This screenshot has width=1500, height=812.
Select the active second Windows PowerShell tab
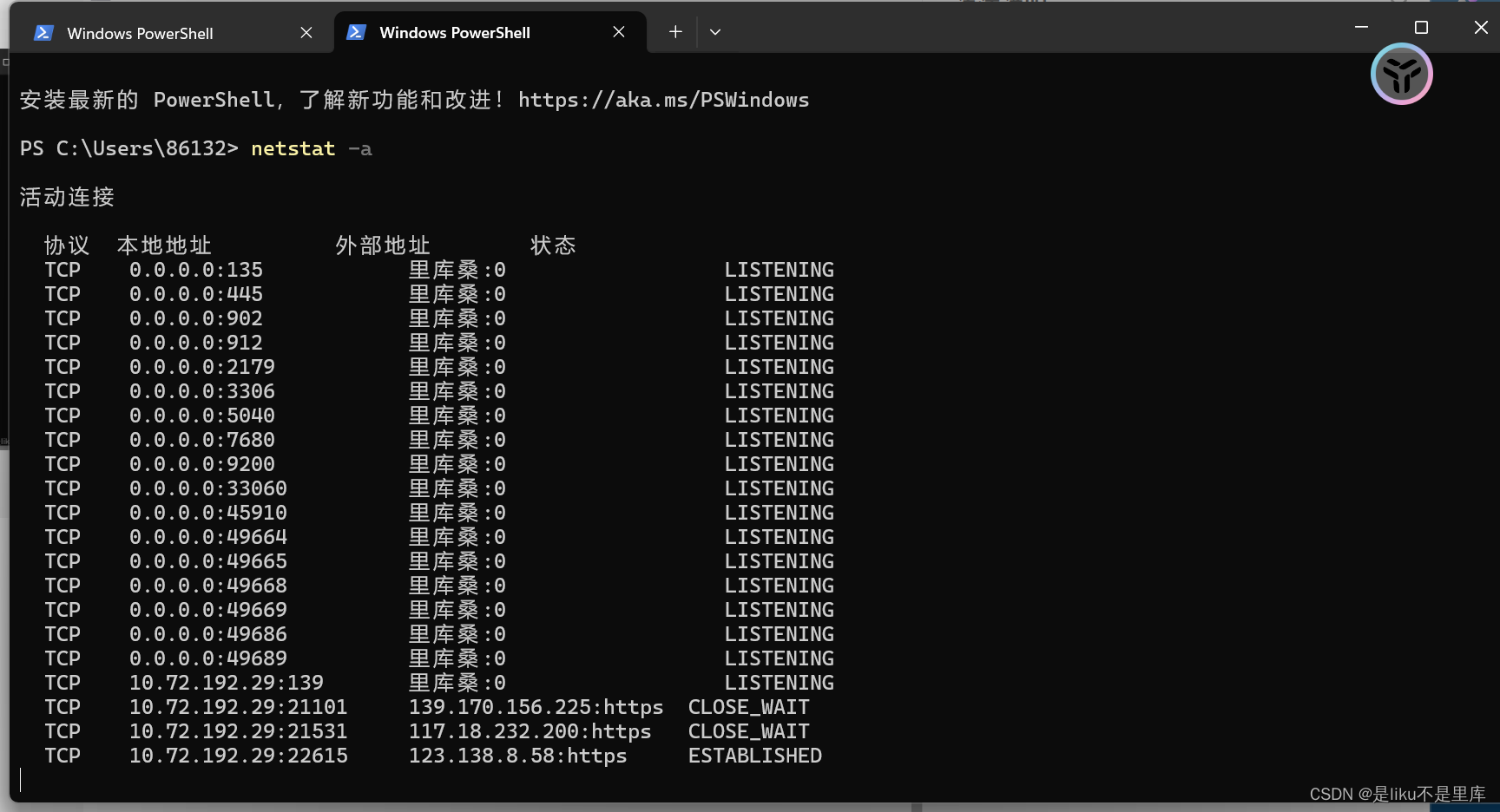(490, 33)
